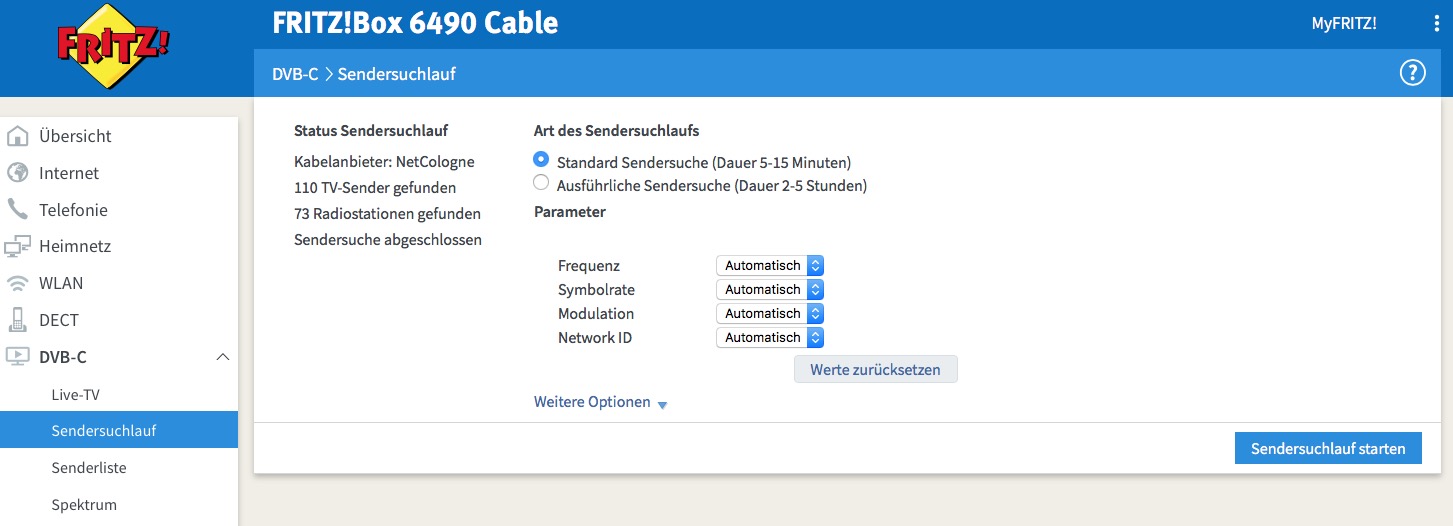Screen dimensions: 1453x526
Task: Collapse the DVB-C menu chevron
Action: tap(223, 357)
